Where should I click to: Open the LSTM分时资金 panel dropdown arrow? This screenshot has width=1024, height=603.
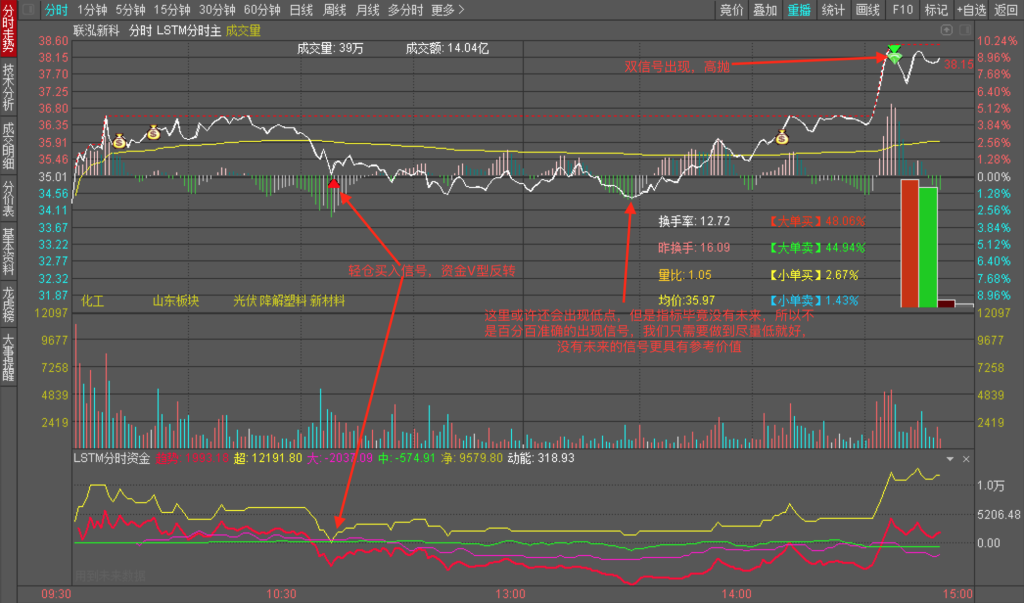(x=951, y=459)
